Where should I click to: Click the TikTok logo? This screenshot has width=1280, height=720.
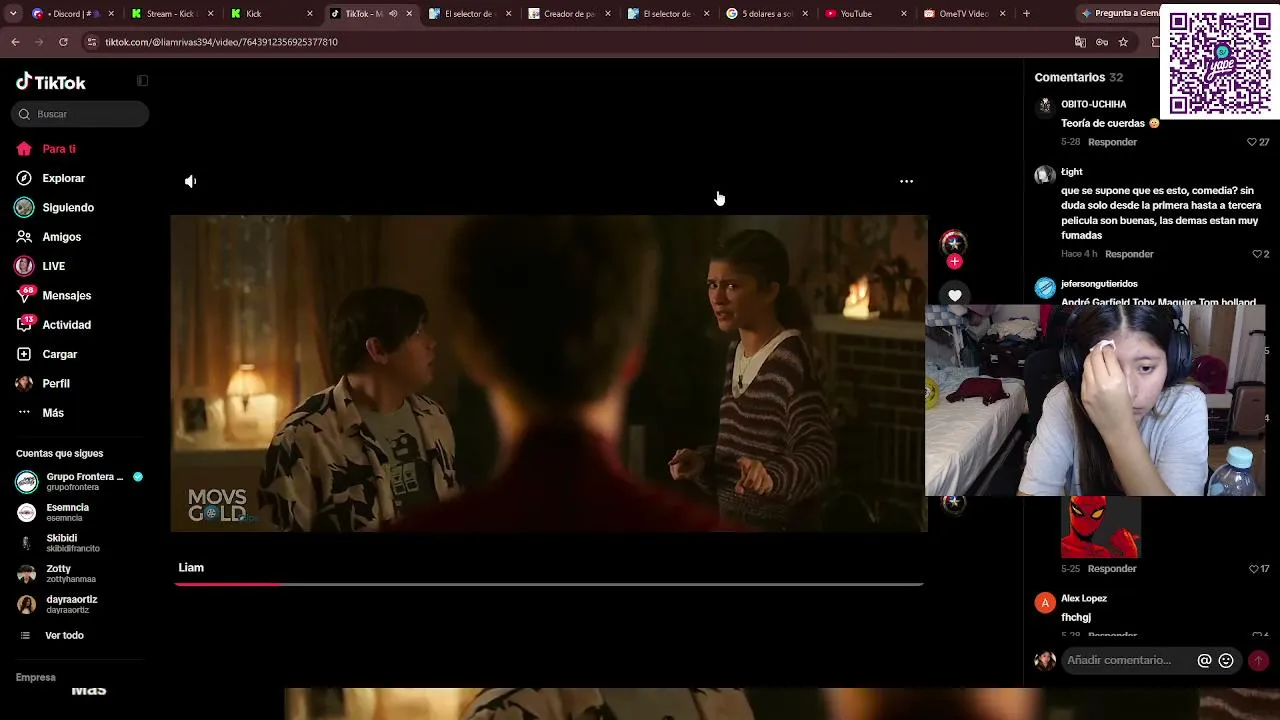(51, 82)
